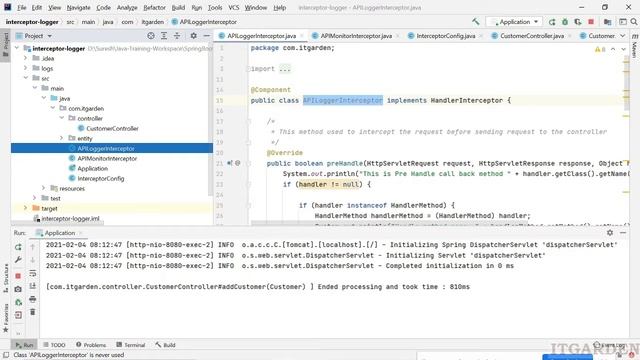Select interceptor-logger.iml file

(x=70, y=218)
